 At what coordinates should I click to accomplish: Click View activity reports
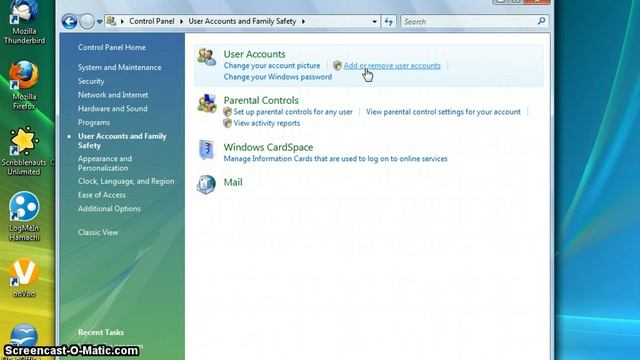pyautogui.click(x=267, y=123)
